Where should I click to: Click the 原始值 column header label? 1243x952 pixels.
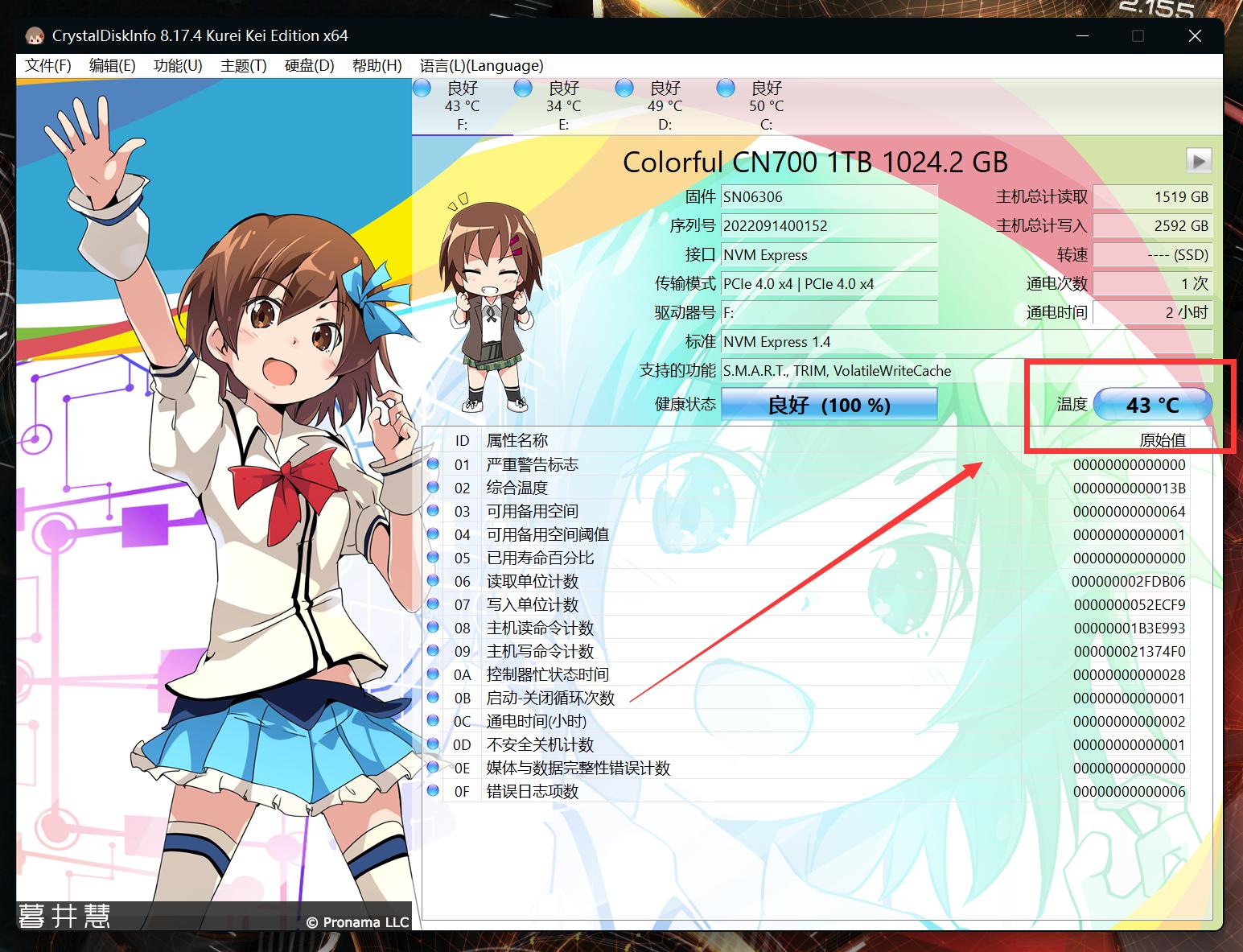1162,439
